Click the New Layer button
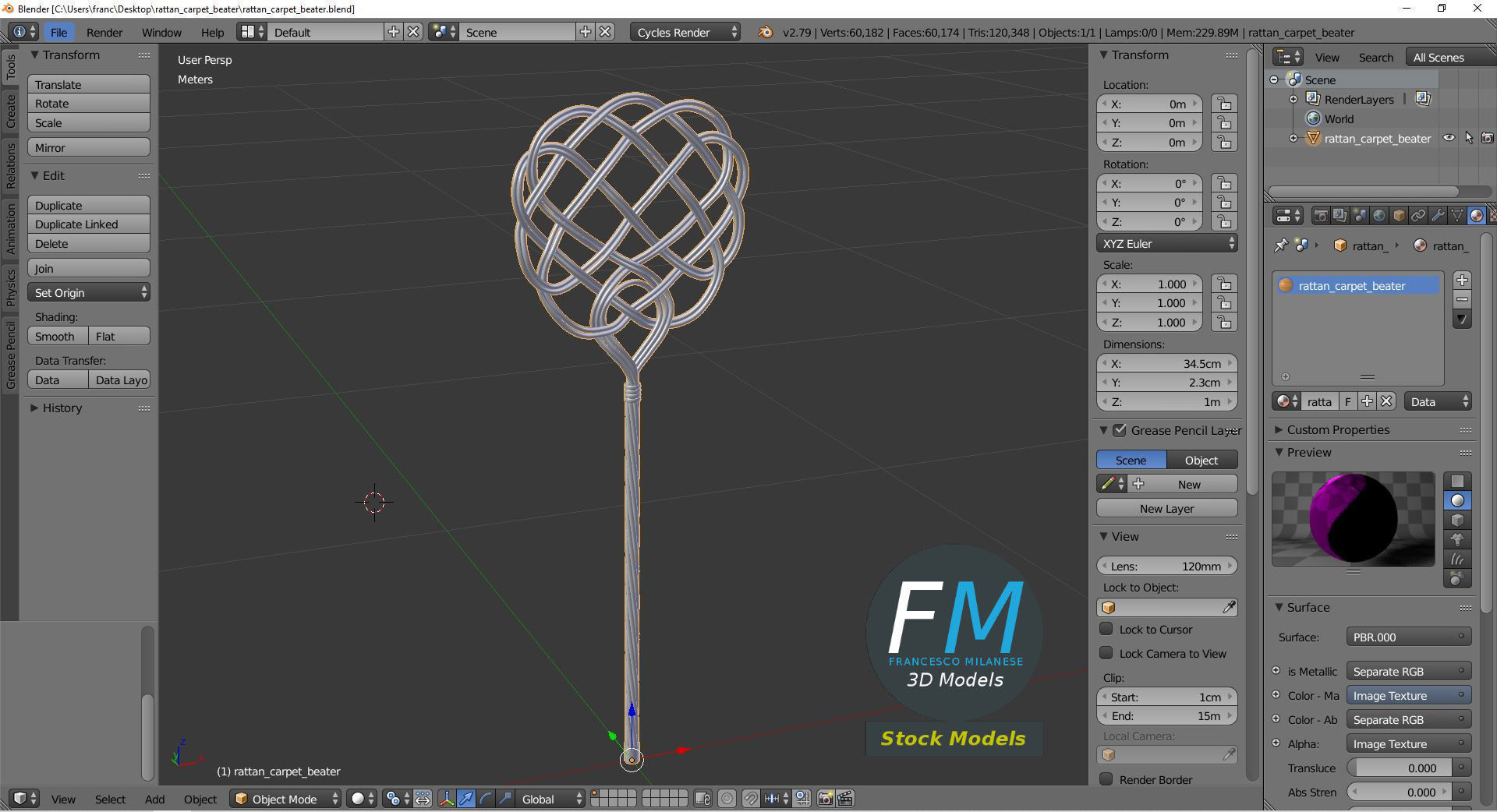The image size is (1497, 812). (x=1167, y=508)
